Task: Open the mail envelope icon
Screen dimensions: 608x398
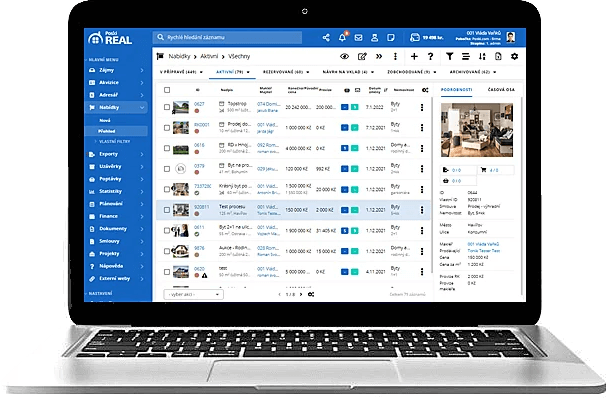Action: [x=358, y=38]
